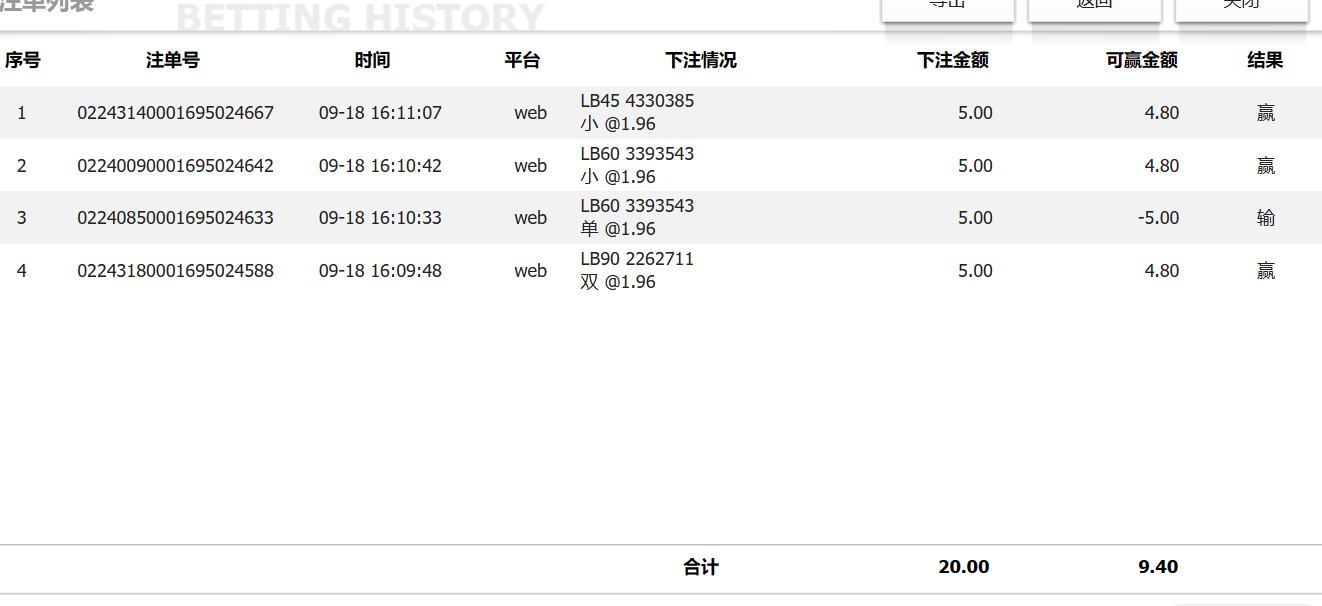Screen dimensions: 1322x606
Task: Select bet number 02240090001695024642
Action: [x=175, y=166]
